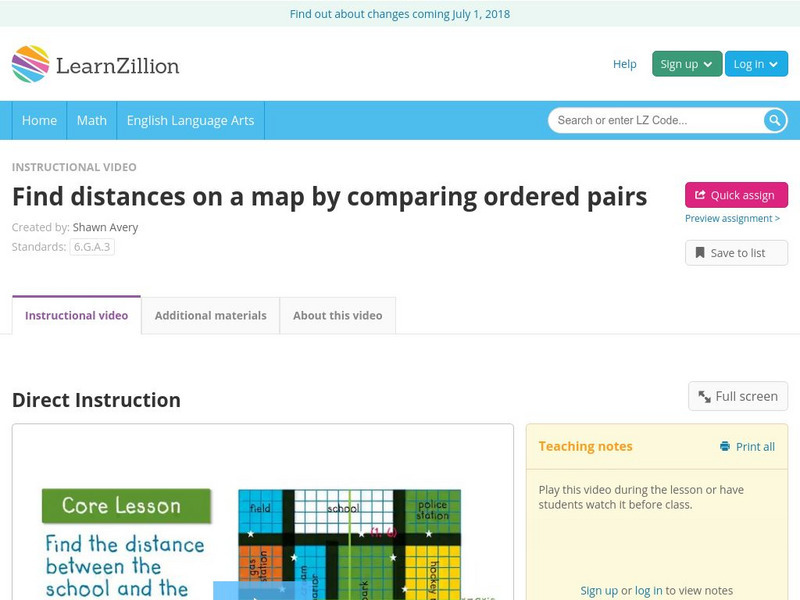Click the Save to list button

tap(736, 252)
